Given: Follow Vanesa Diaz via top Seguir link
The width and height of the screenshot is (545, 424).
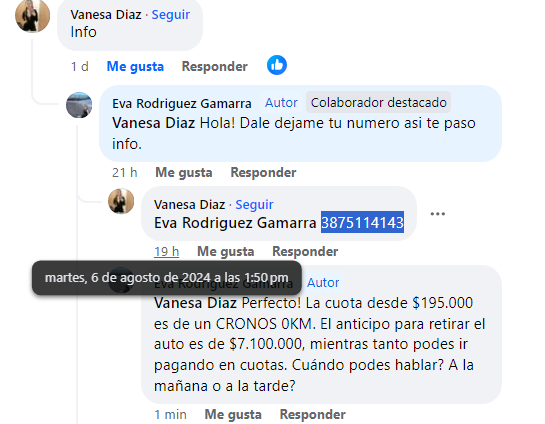Looking at the screenshot, I should pos(171,15).
